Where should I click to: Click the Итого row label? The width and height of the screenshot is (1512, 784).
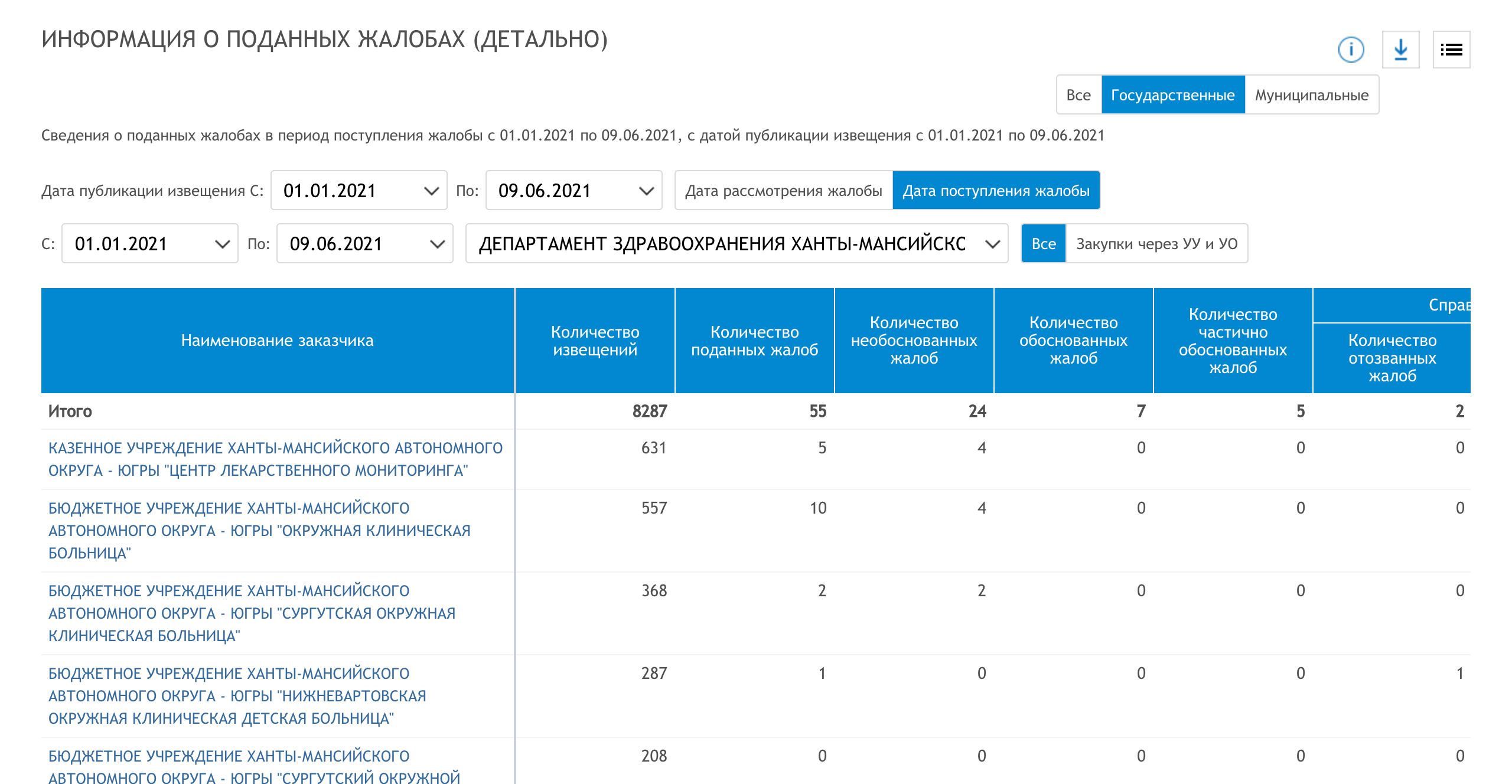[70, 411]
